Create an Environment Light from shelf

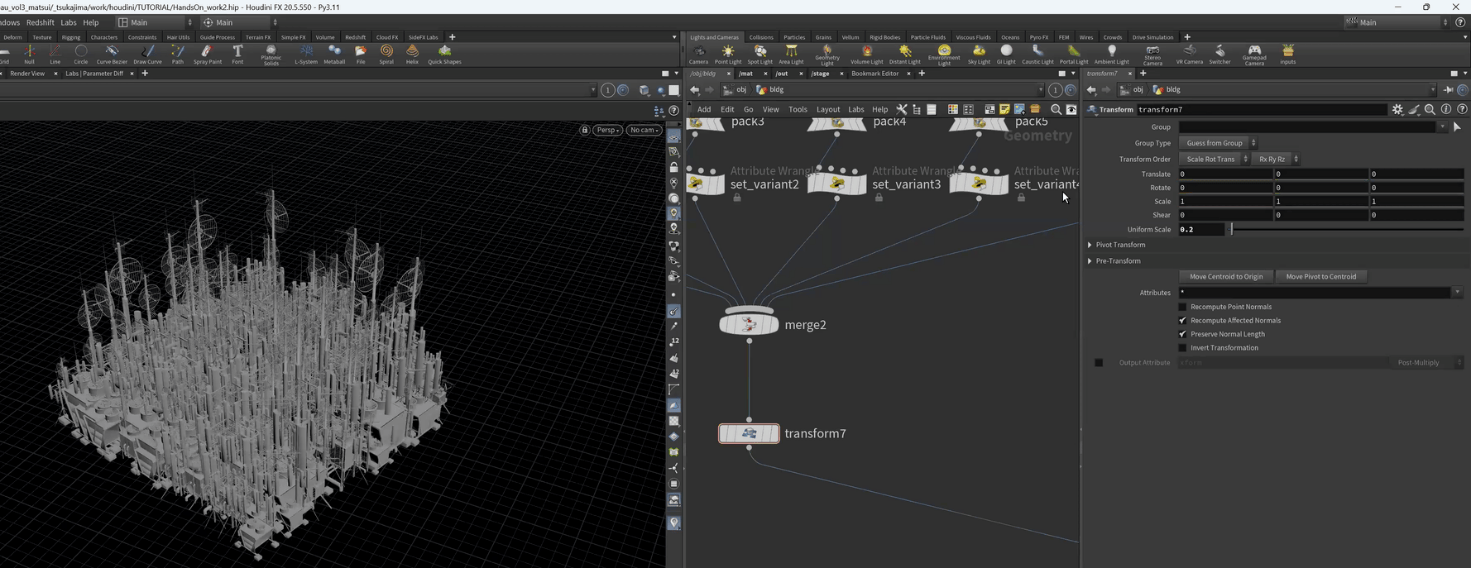(x=943, y=53)
